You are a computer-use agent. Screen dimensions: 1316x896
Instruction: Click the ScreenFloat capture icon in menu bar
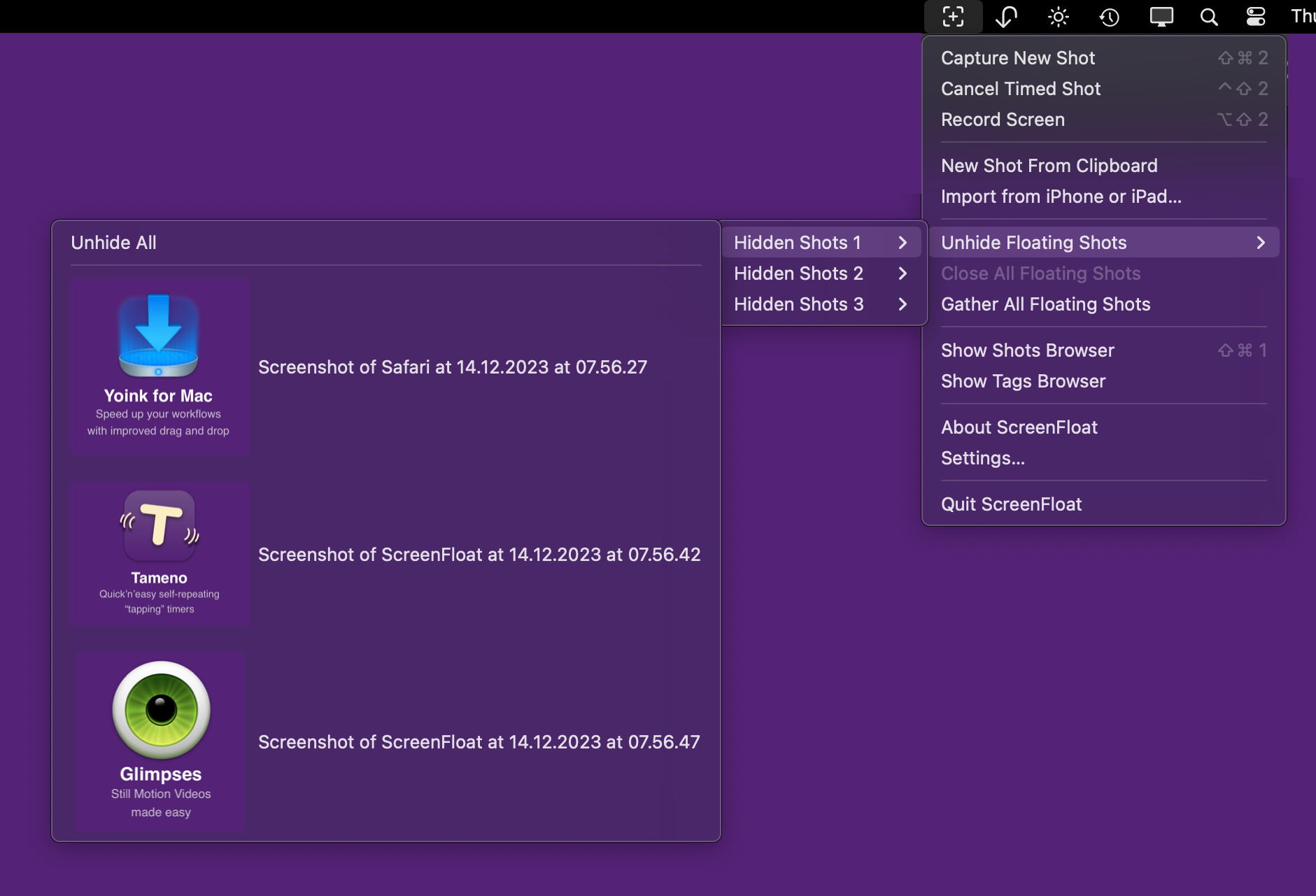953,16
